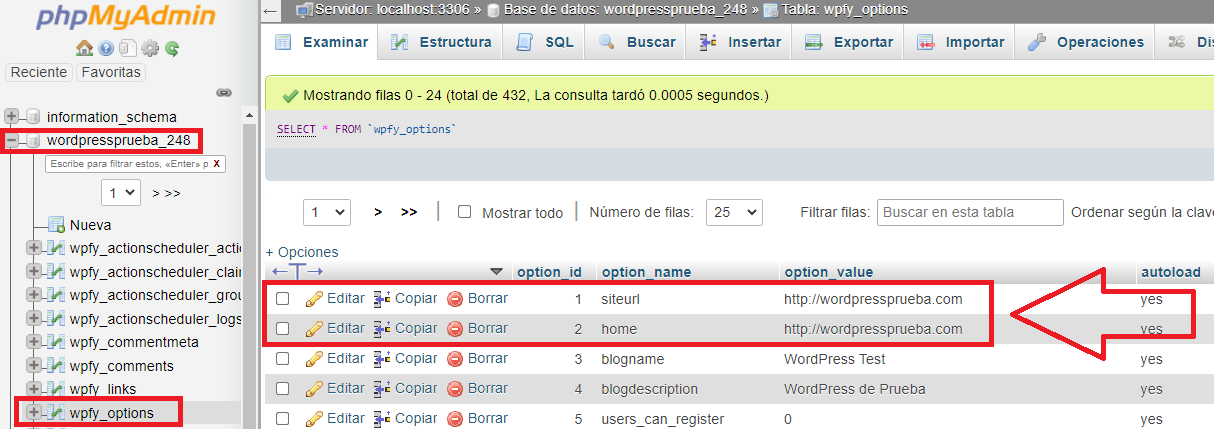The width and height of the screenshot is (1214, 429).
Task: Open the phpMyAdmin home icon
Action: pos(84,48)
